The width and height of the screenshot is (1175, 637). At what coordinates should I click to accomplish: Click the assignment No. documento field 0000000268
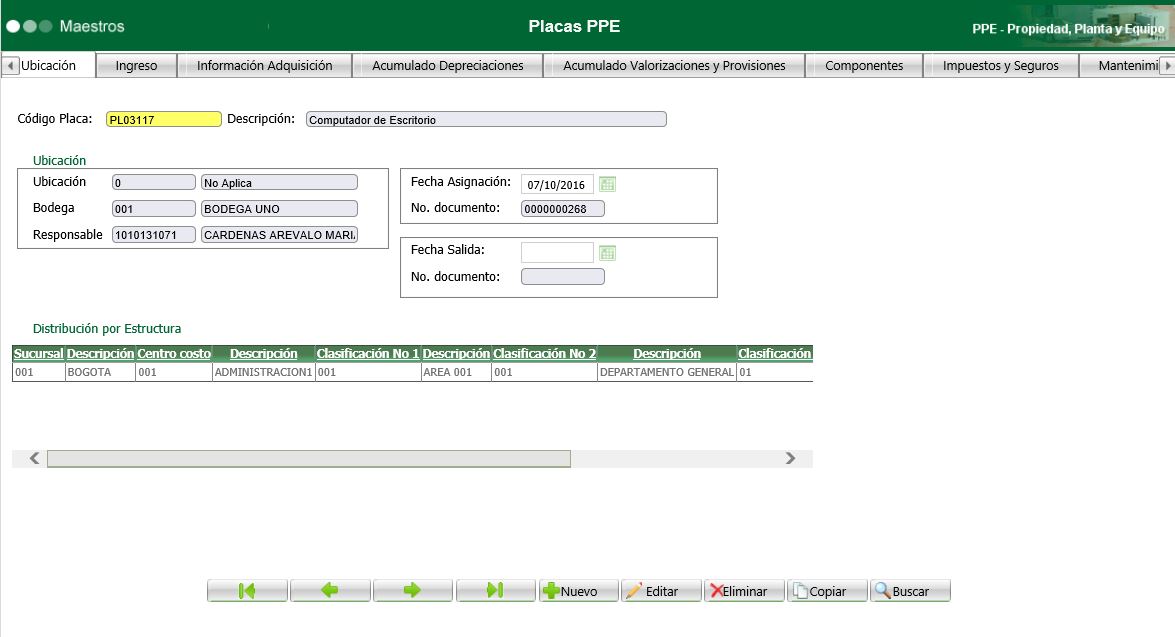[x=563, y=208]
